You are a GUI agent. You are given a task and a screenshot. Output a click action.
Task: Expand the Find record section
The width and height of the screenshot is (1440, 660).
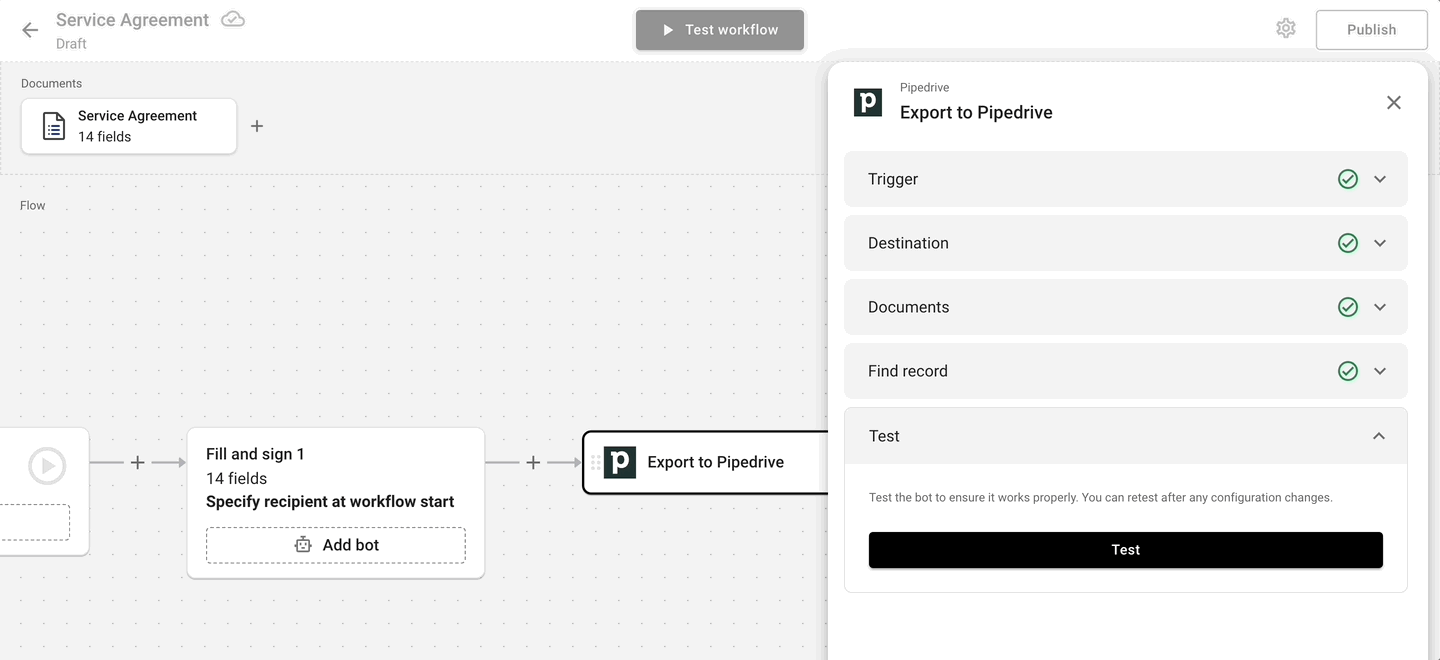point(1126,371)
